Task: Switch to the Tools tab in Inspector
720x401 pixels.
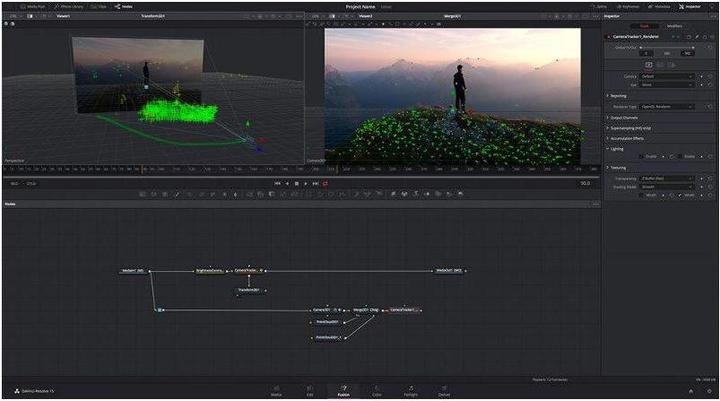Action: 644,26
